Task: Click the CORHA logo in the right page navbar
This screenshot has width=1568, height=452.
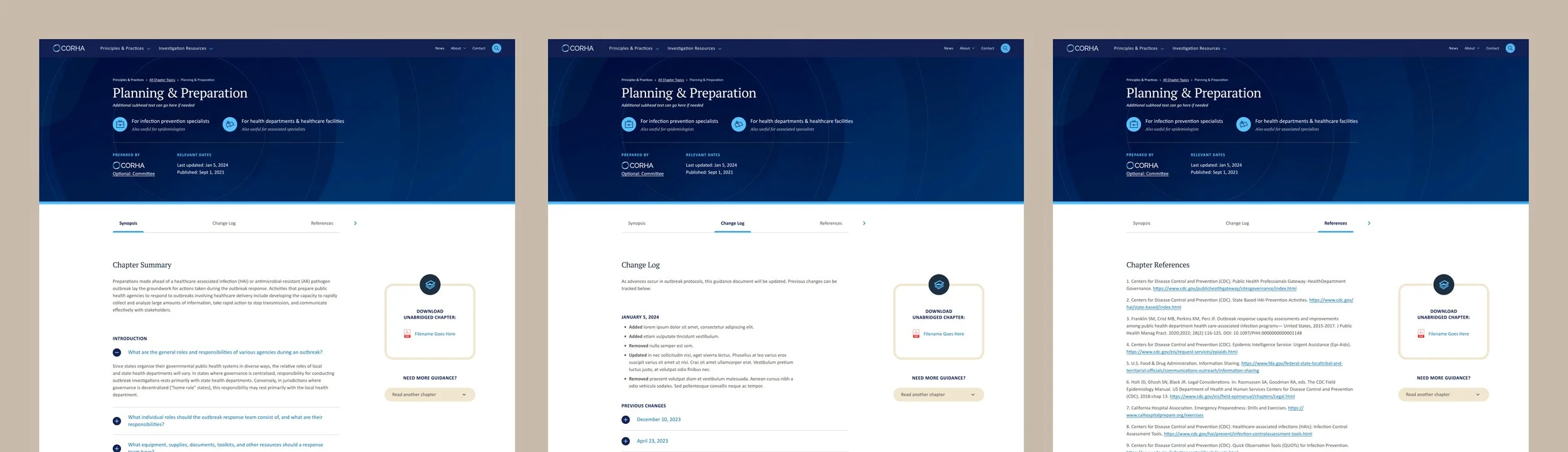Action: [1083, 48]
